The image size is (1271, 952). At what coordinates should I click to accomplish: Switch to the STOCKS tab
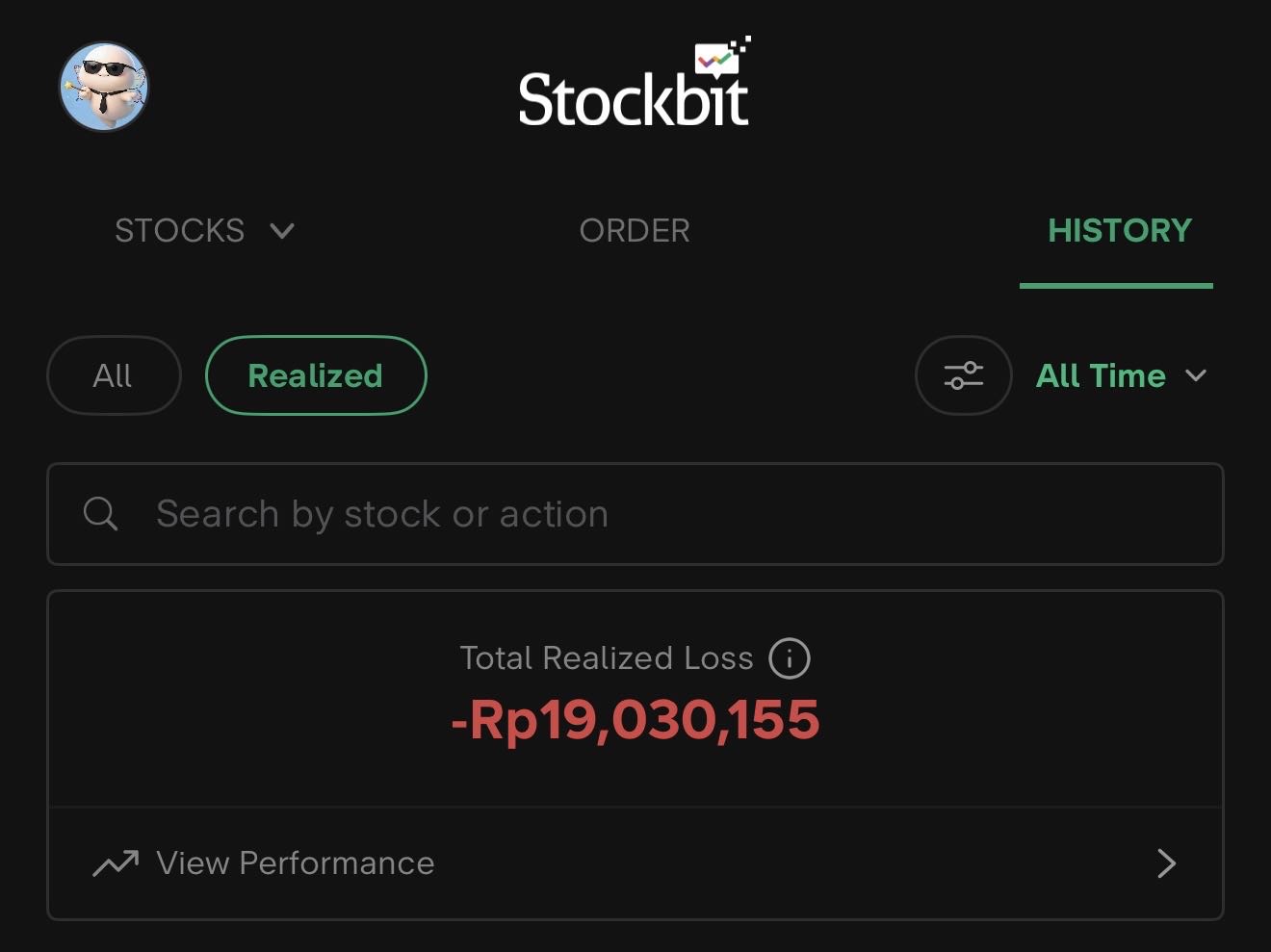(180, 231)
